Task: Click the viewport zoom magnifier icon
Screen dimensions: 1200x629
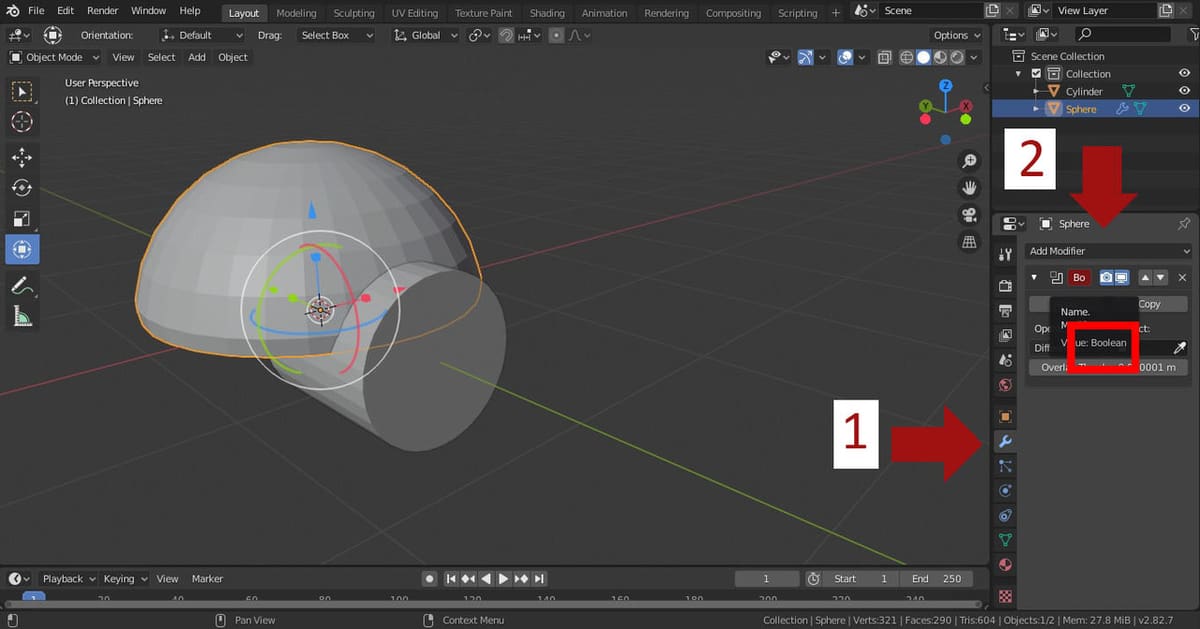Action: (x=969, y=162)
